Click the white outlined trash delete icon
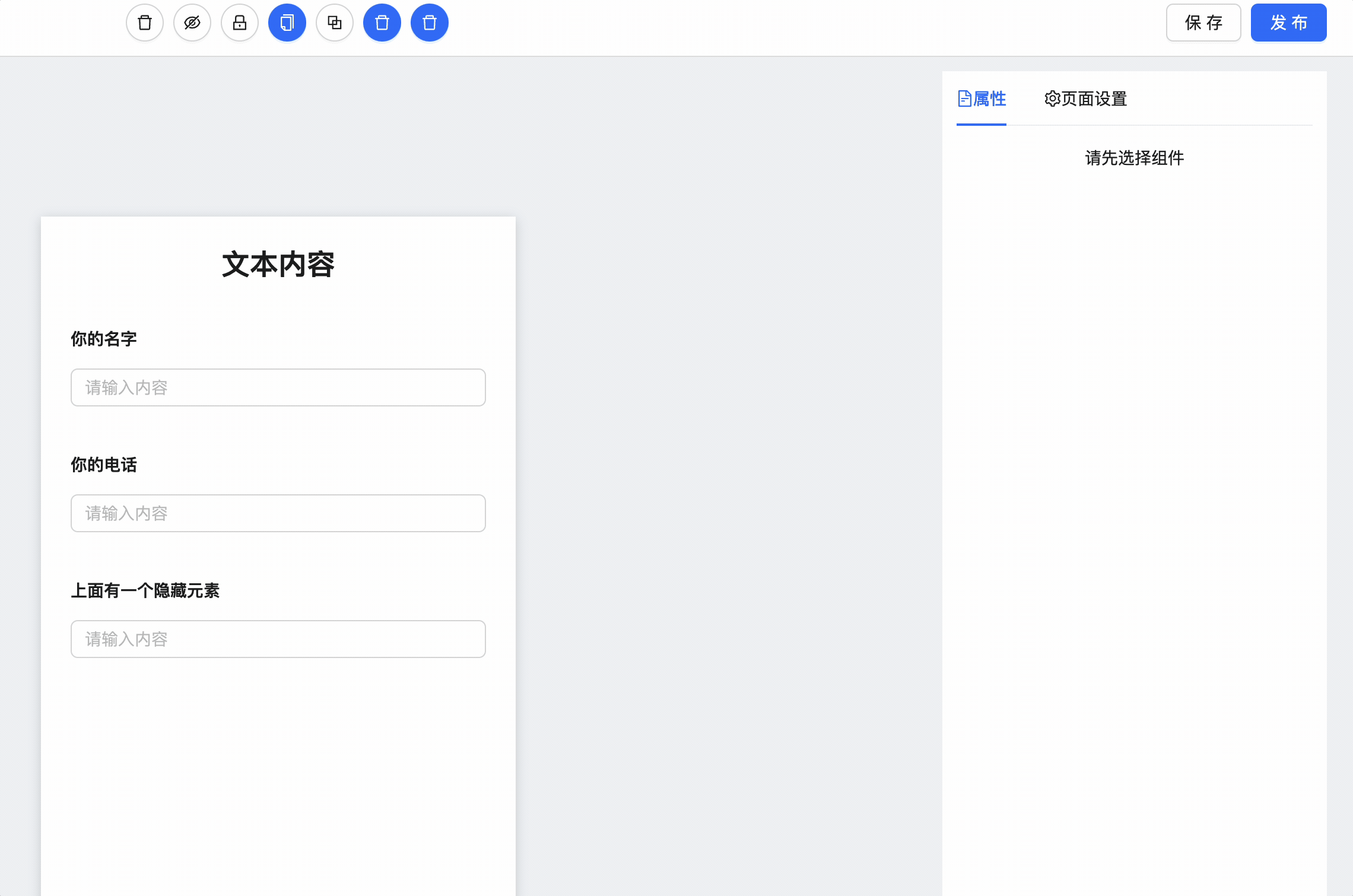The height and width of the screenshot is (896, 1353). (x=144, y=23)
